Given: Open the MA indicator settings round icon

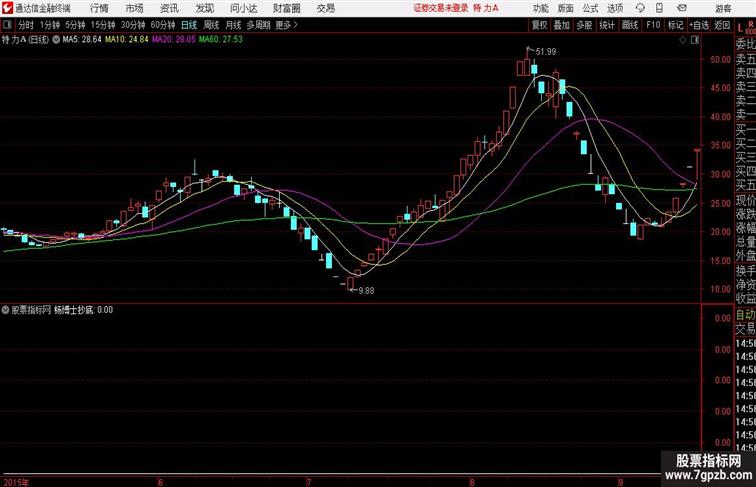Looking at the screenshot, I should [56, 40].
